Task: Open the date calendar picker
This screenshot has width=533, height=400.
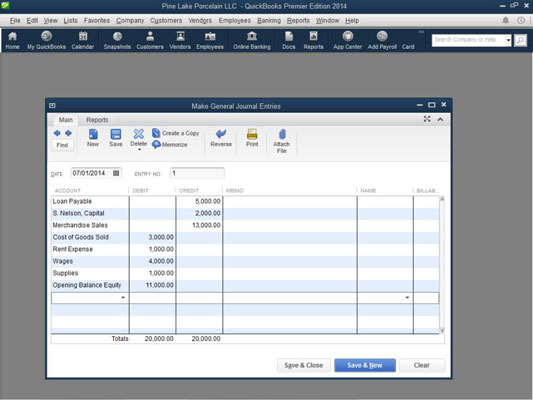Action: (116, 173)
